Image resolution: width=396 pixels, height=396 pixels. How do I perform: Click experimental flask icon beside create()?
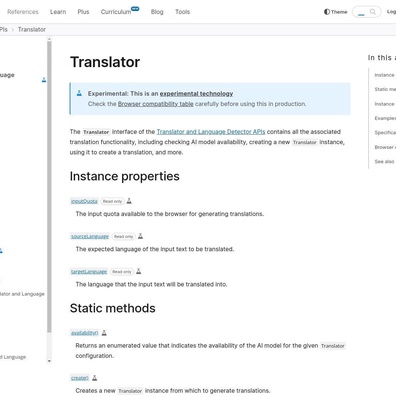click(x=95, y=378)
